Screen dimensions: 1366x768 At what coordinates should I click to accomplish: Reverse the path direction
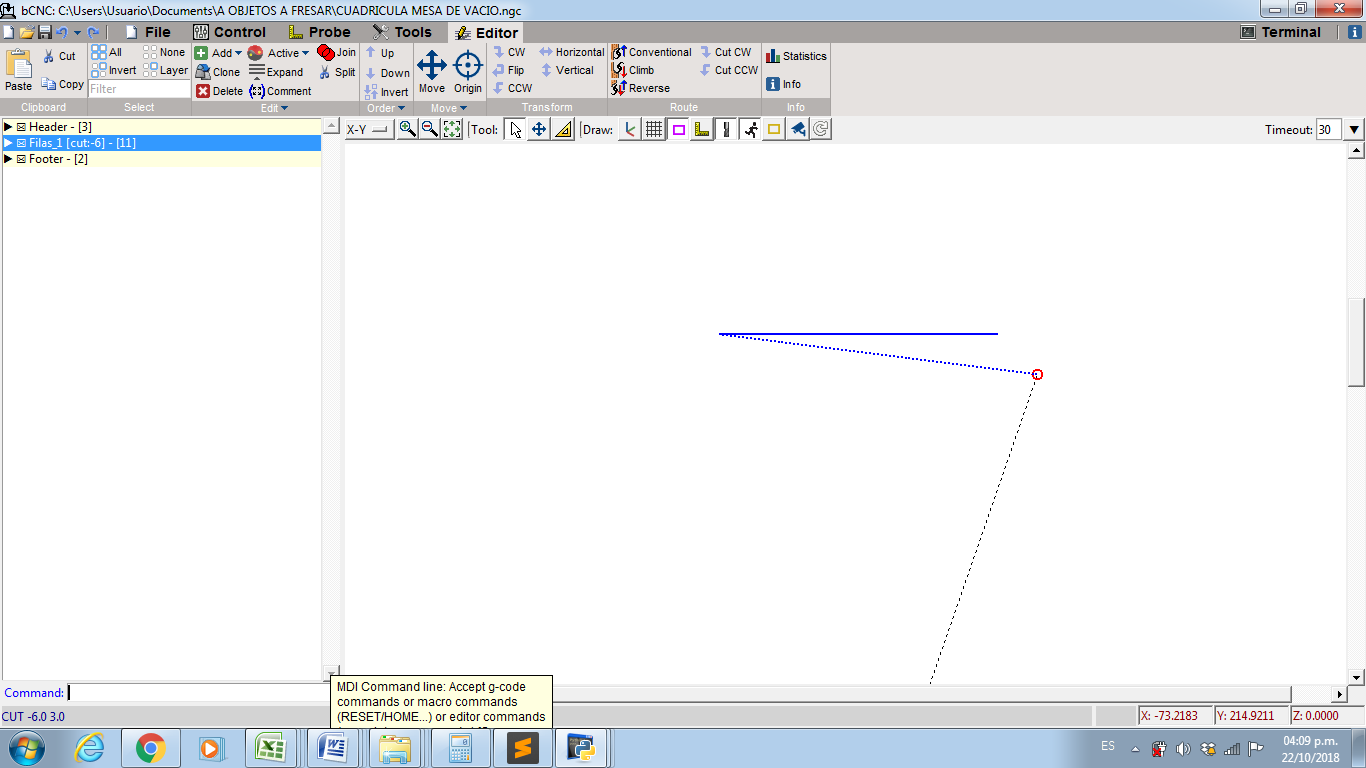click(x=640, y=88)
